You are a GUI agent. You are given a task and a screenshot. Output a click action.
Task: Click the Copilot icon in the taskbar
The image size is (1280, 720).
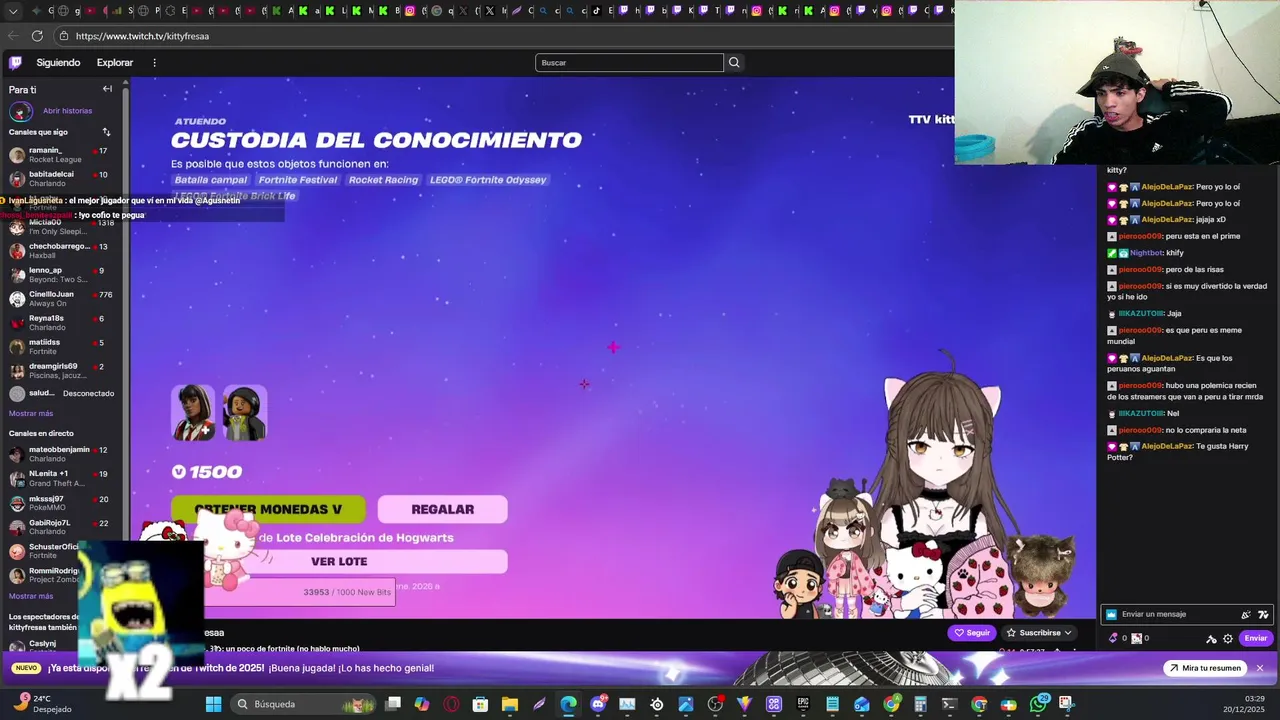coord(422,704)
